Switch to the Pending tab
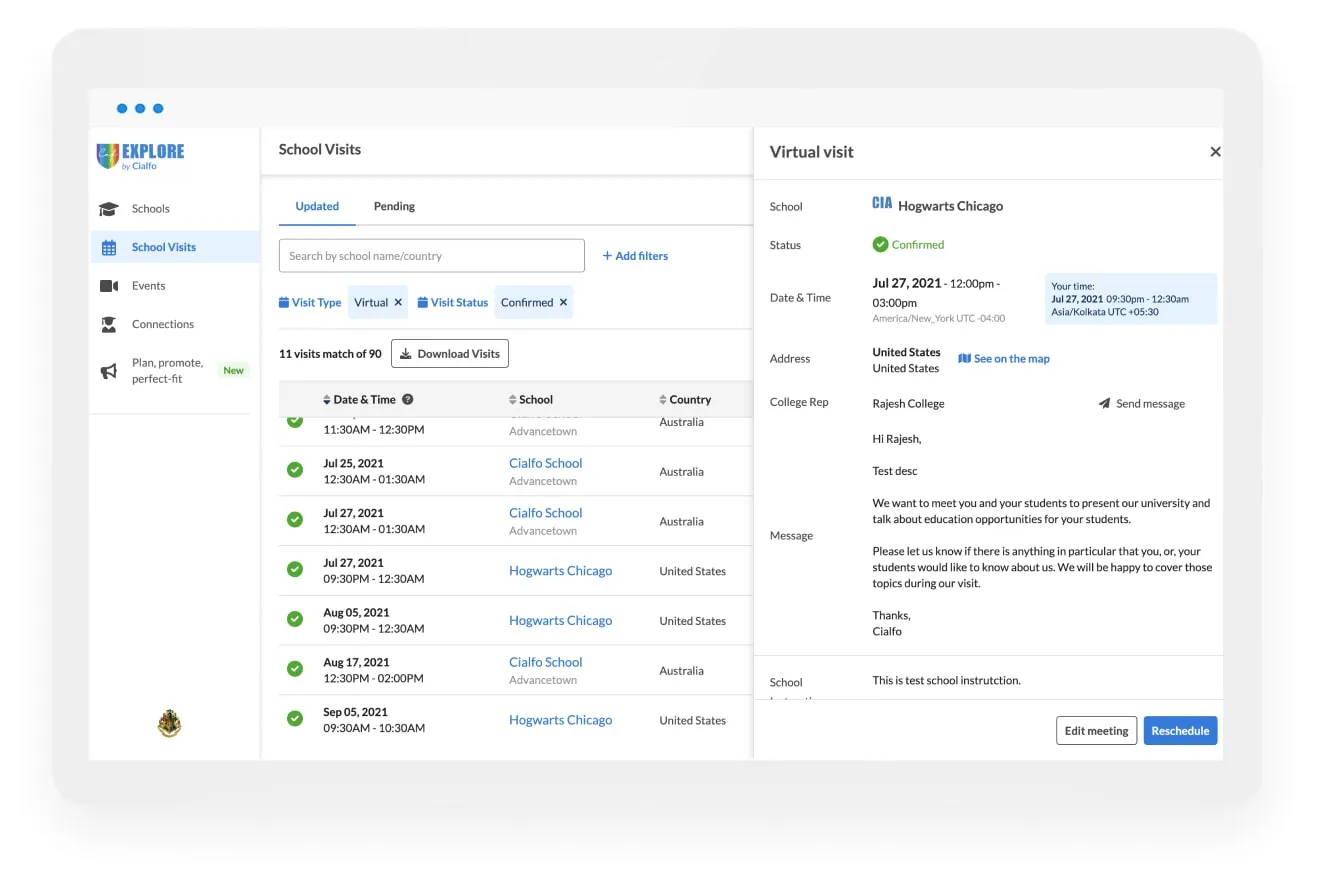The height and width of the screenshot is (884, 1319). 394,206
